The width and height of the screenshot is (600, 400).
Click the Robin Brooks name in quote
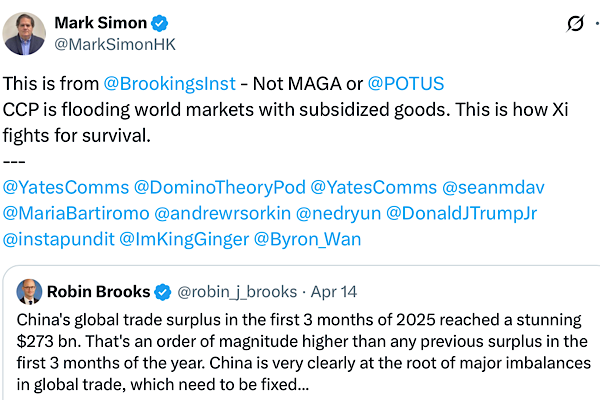tap(97, 292)
